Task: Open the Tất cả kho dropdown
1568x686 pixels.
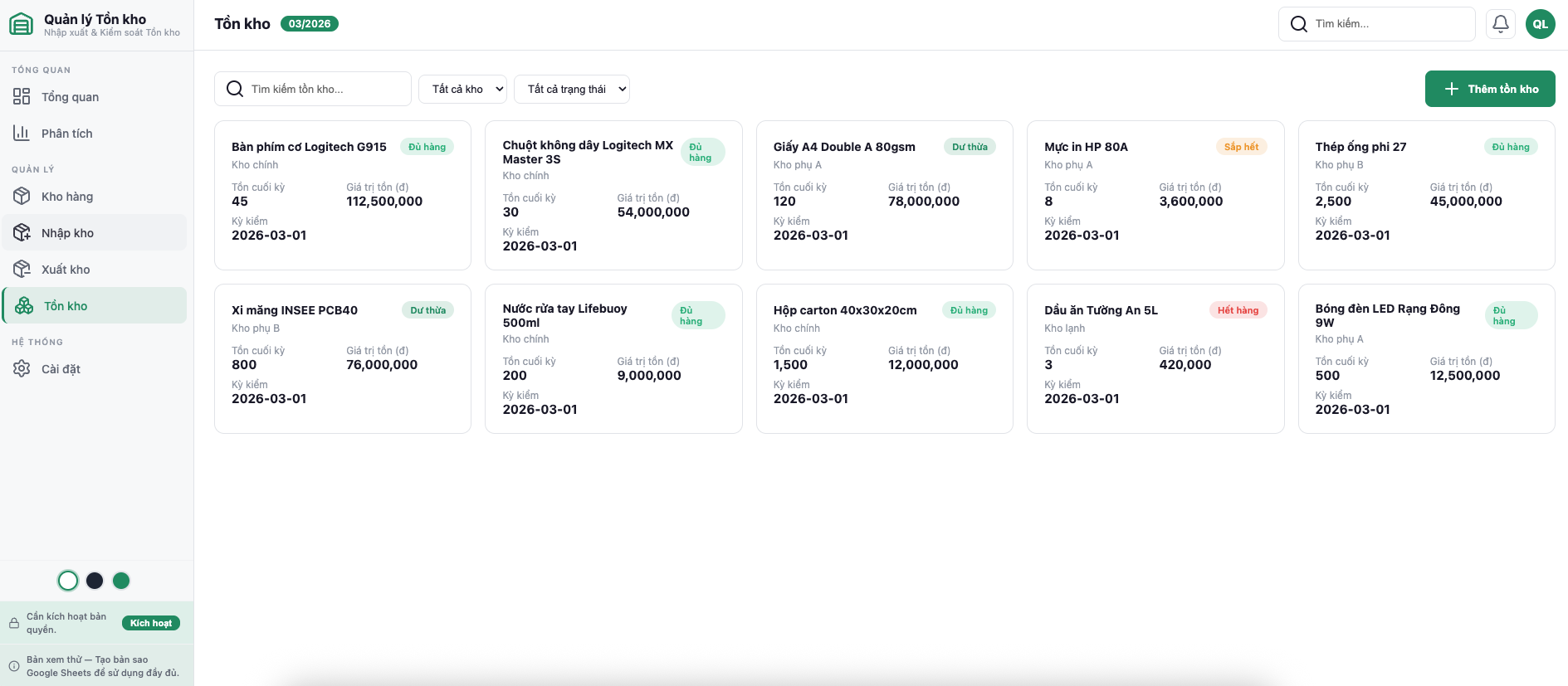Action: (462, 89)
